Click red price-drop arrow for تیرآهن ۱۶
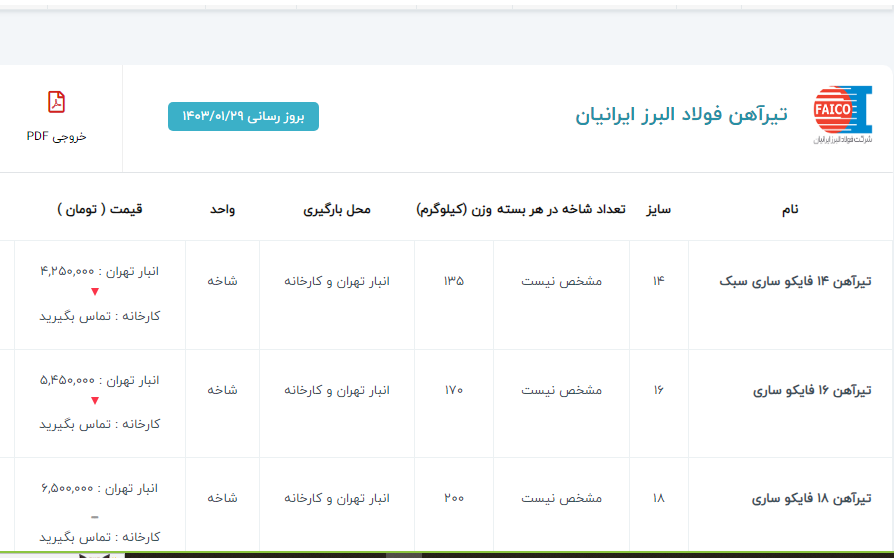Viewport: 894px width, 558px height. pos(95,401)
